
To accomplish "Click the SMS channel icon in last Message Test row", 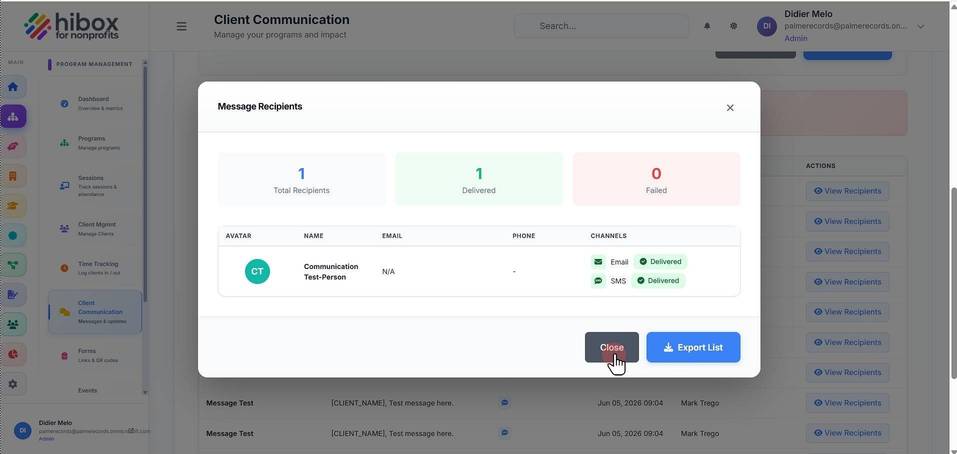I will coord(504,433).
